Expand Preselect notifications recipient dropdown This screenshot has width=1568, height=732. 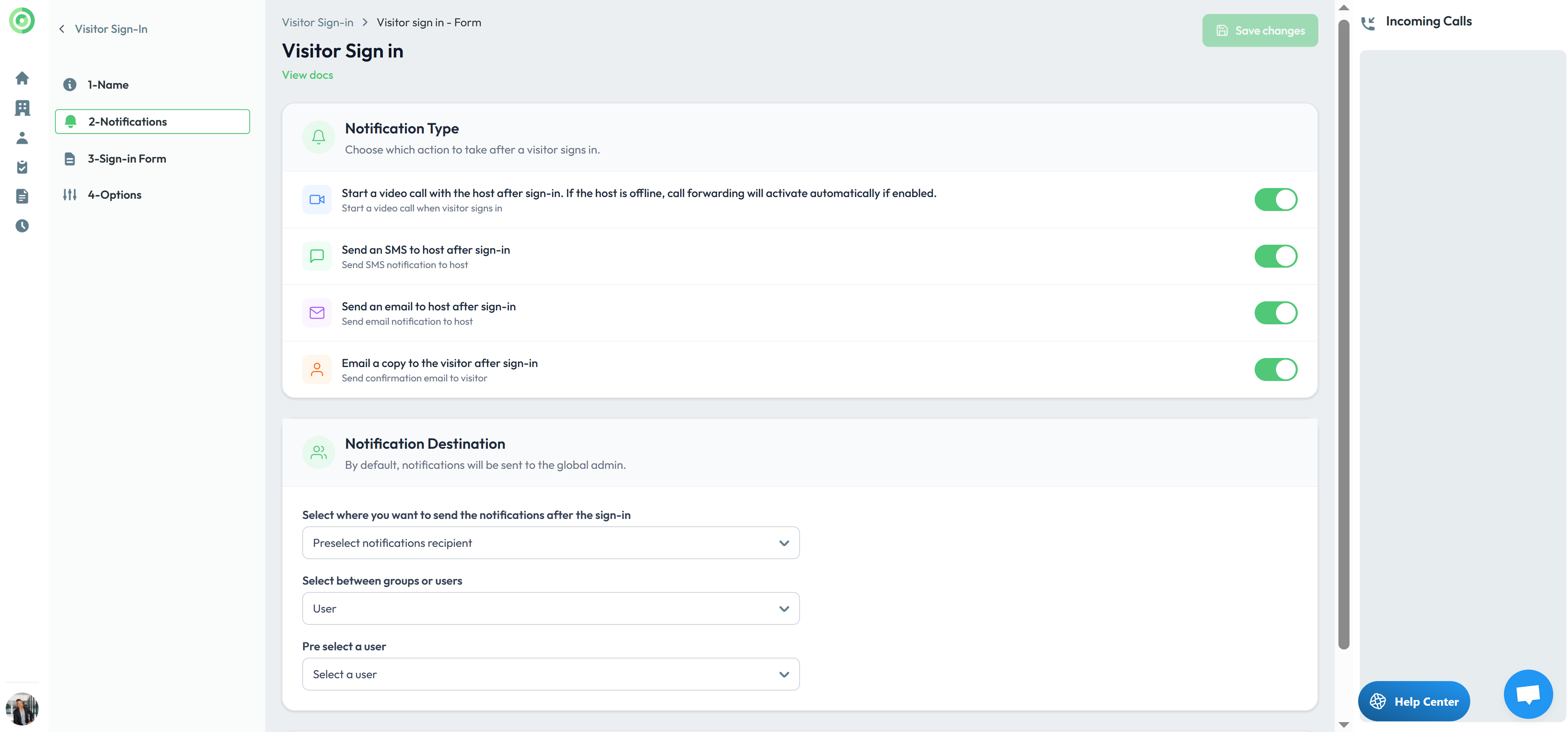(550, 543)
